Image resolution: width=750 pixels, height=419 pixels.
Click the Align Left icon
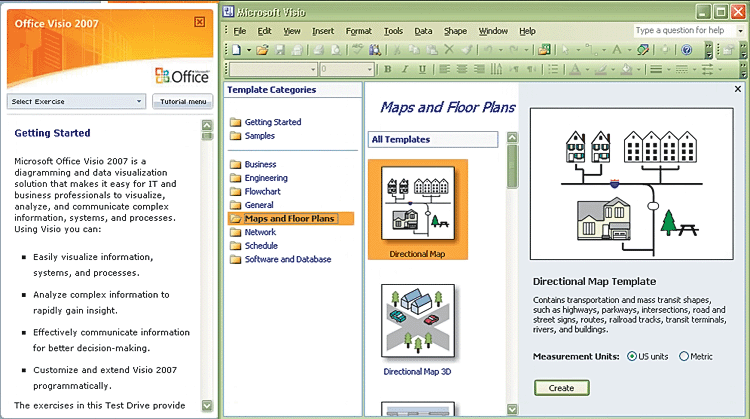point(444,69)
